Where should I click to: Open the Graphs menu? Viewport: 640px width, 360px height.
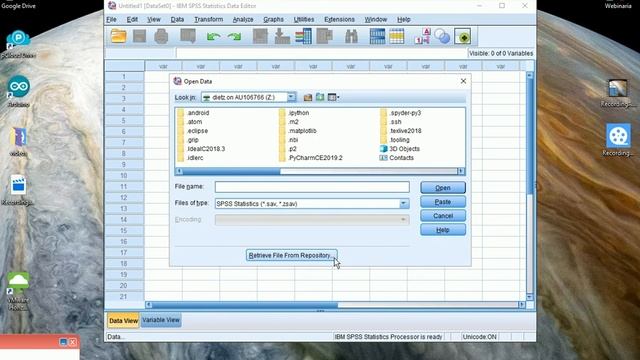pyautogui.click(x=273, y=19)
